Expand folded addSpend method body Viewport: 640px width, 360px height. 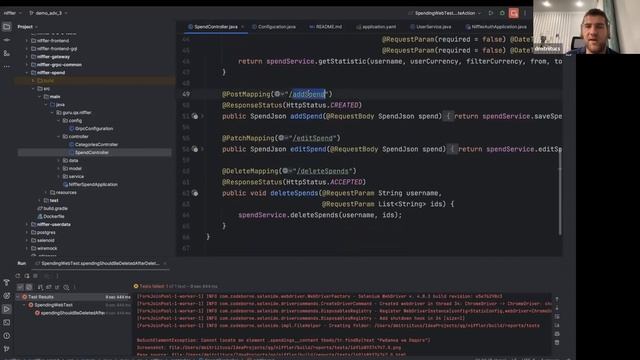tap(202, 116)
